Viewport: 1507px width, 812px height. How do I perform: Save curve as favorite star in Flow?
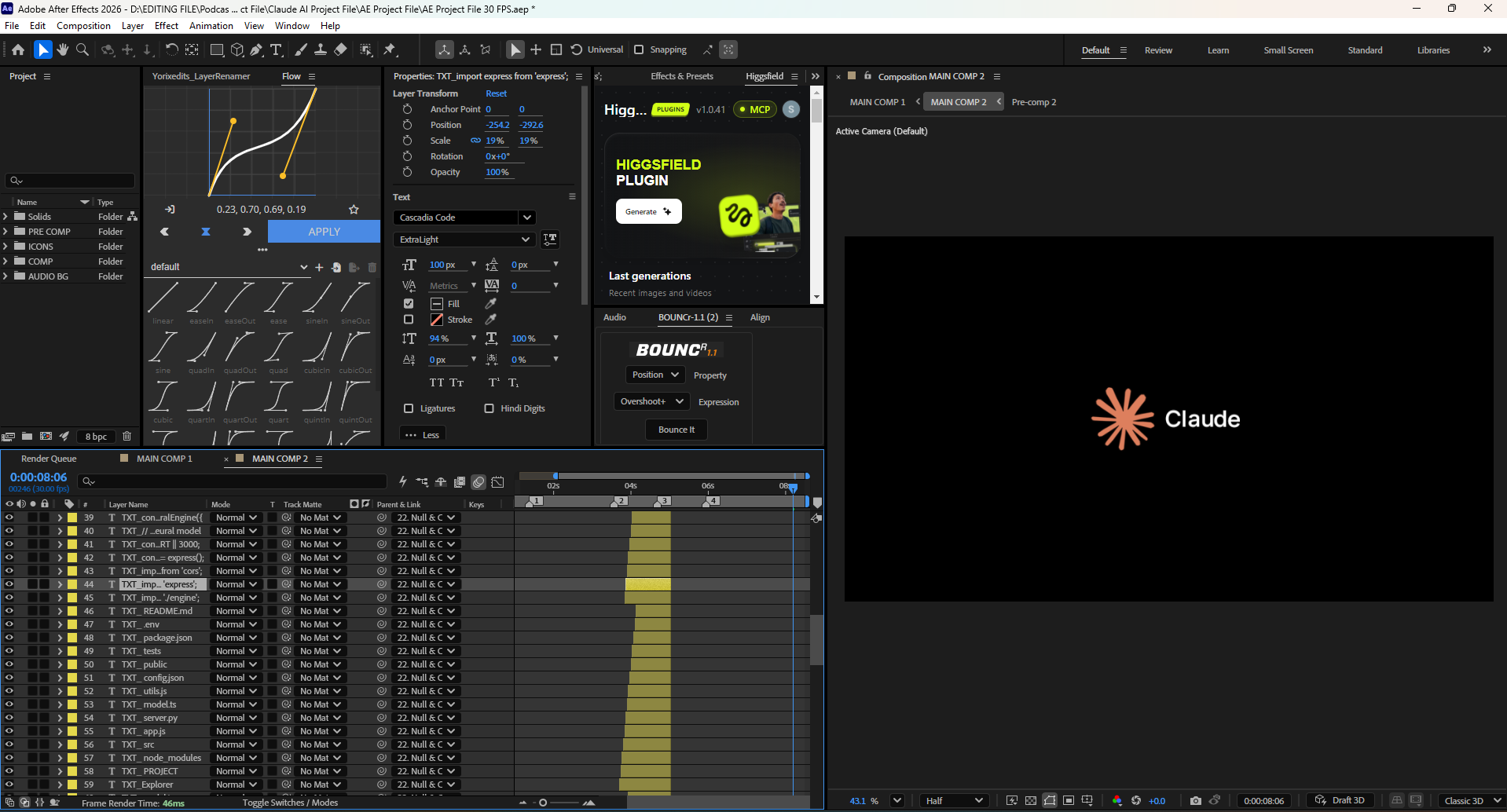pyautogui.click(x=354, y=210)
